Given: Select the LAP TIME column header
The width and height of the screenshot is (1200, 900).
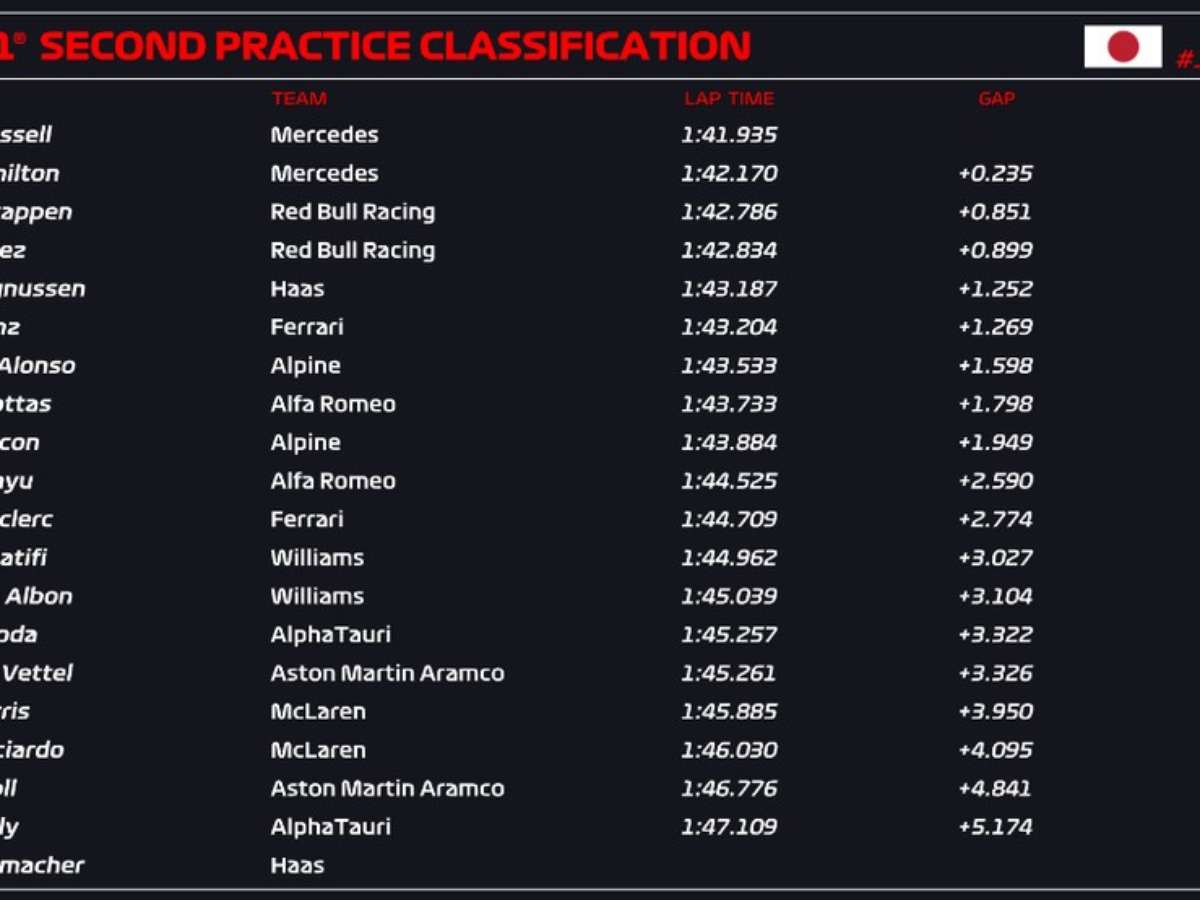Looking at the screenshot, I should (729, 98).
